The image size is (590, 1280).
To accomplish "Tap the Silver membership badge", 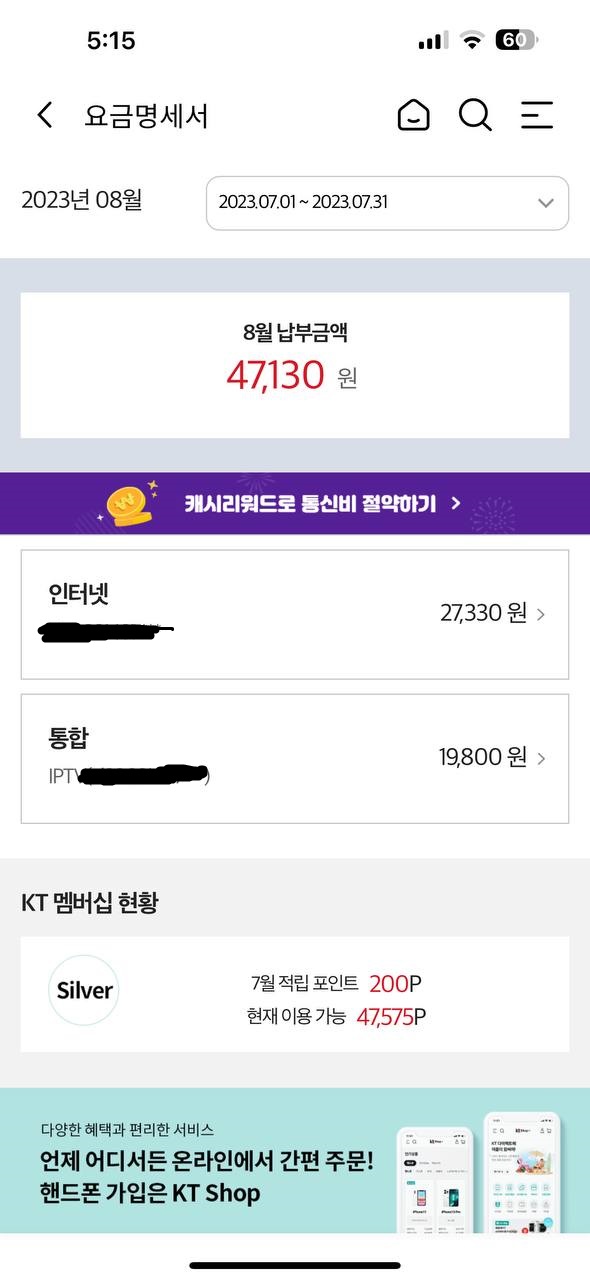I will coord(84,991).
